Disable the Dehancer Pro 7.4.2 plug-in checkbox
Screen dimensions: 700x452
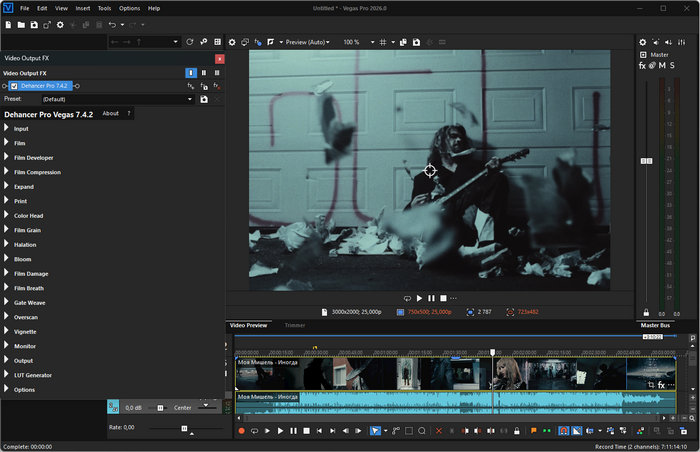[14, 86]
